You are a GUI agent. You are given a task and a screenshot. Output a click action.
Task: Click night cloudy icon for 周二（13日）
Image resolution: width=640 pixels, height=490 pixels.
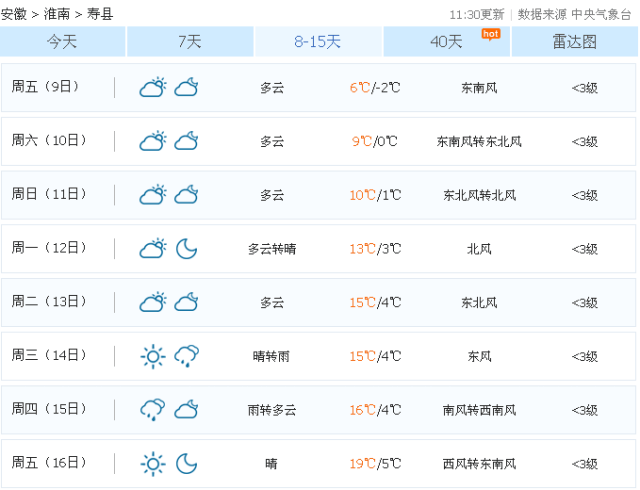coord(187,302)
